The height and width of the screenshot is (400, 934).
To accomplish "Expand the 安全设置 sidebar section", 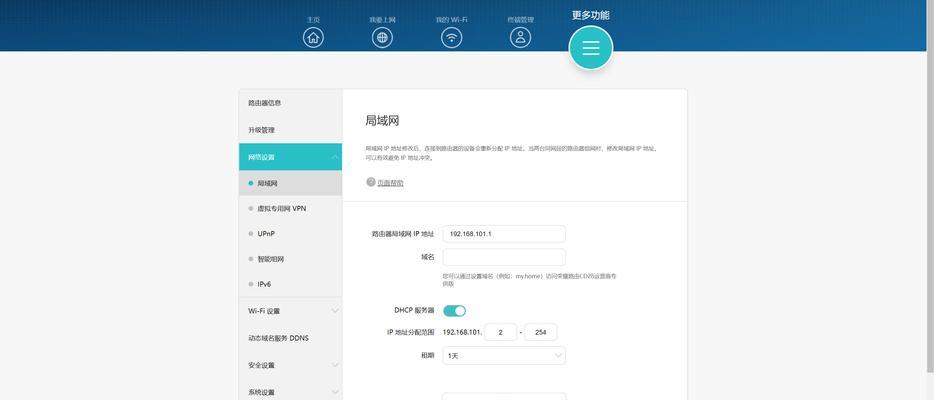I will [x=291, y=365].
